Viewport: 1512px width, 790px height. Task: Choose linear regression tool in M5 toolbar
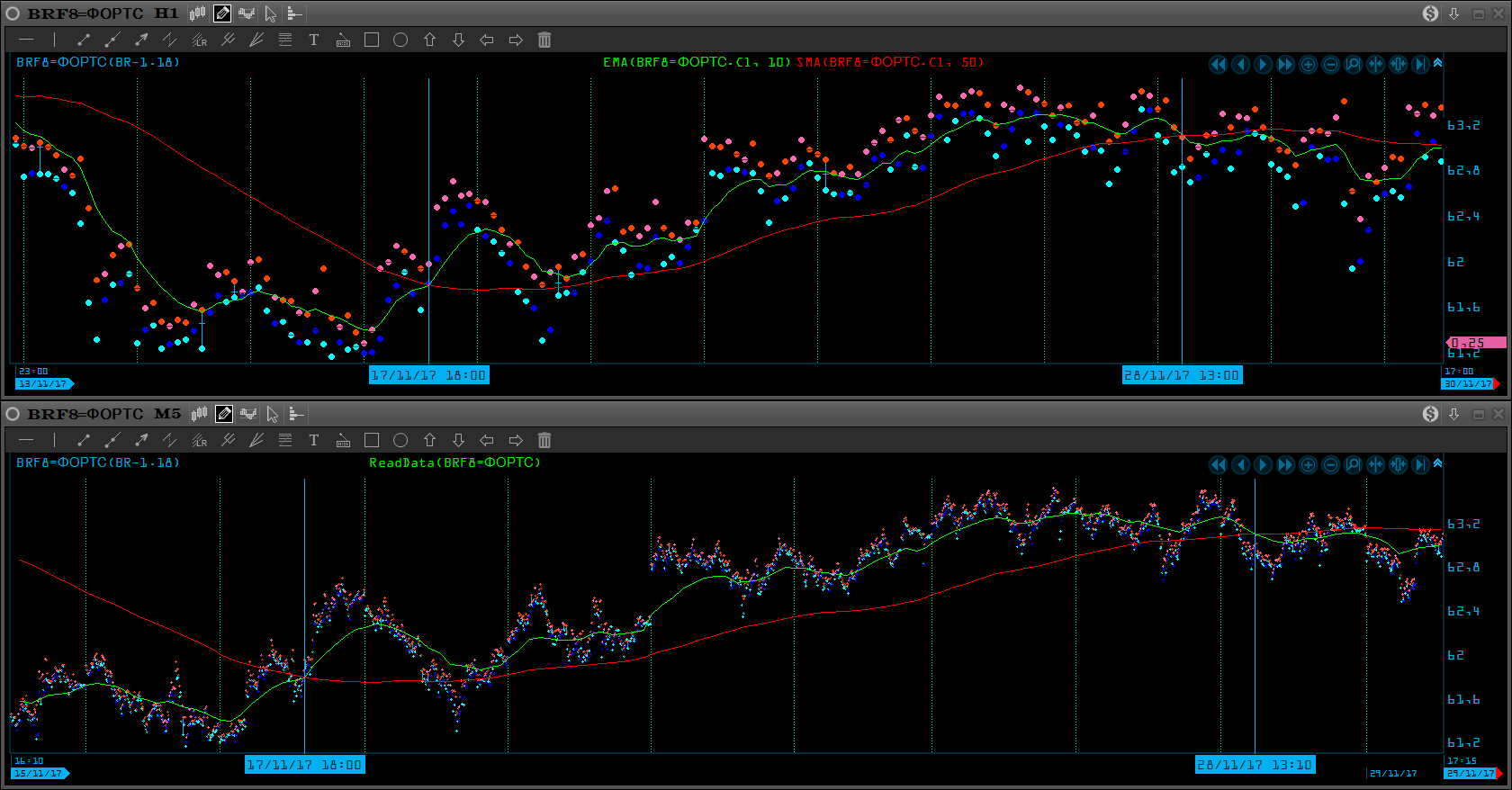[x=199, y=440]
